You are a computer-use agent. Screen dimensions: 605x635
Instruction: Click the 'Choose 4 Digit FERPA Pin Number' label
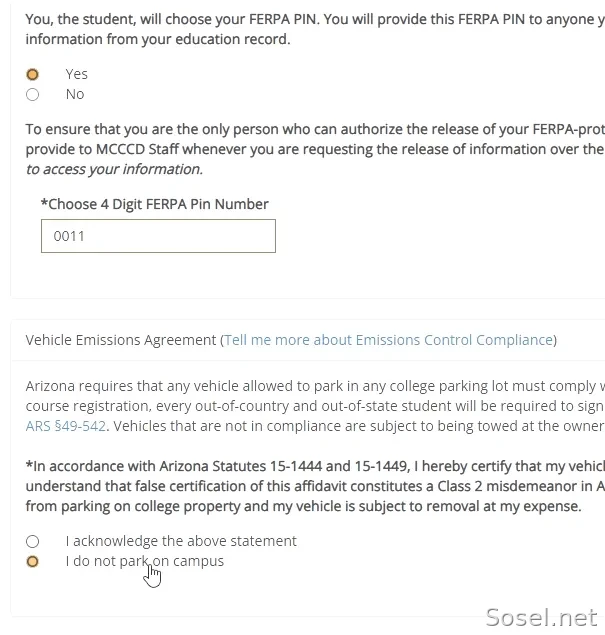tap(155, 204)
